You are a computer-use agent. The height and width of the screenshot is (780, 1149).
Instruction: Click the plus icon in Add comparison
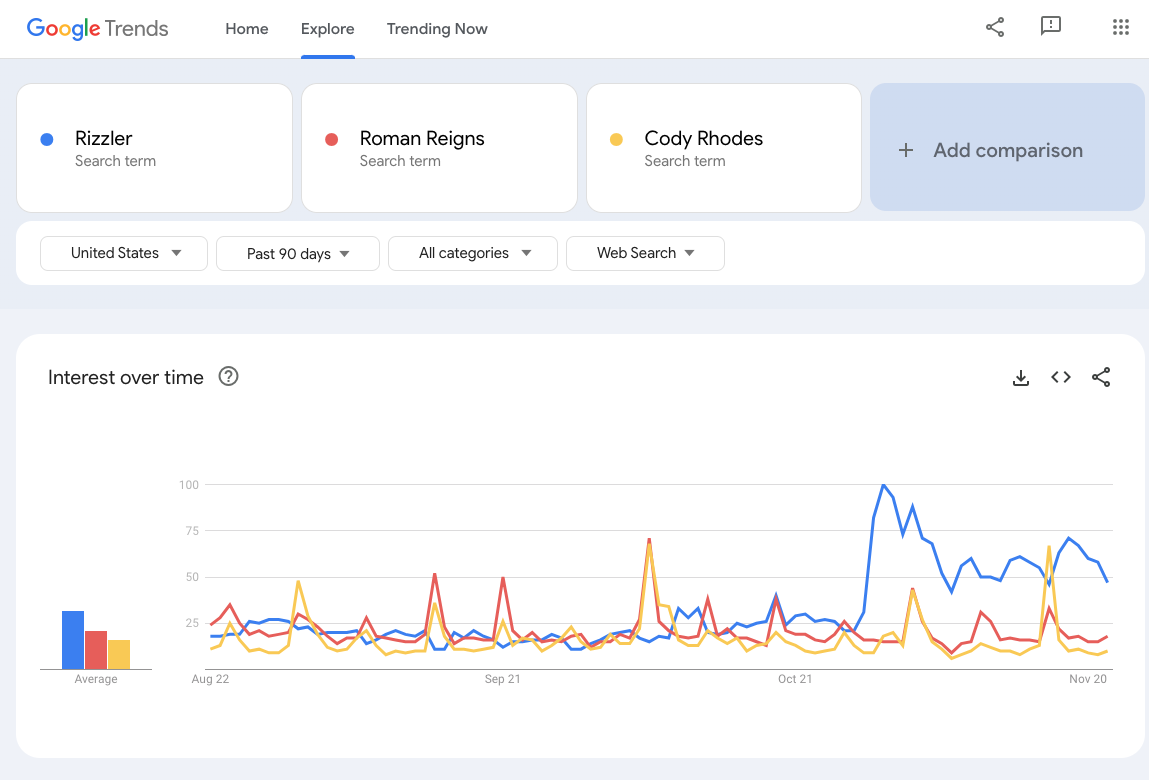pyautogui.click(x=906, y=150)
